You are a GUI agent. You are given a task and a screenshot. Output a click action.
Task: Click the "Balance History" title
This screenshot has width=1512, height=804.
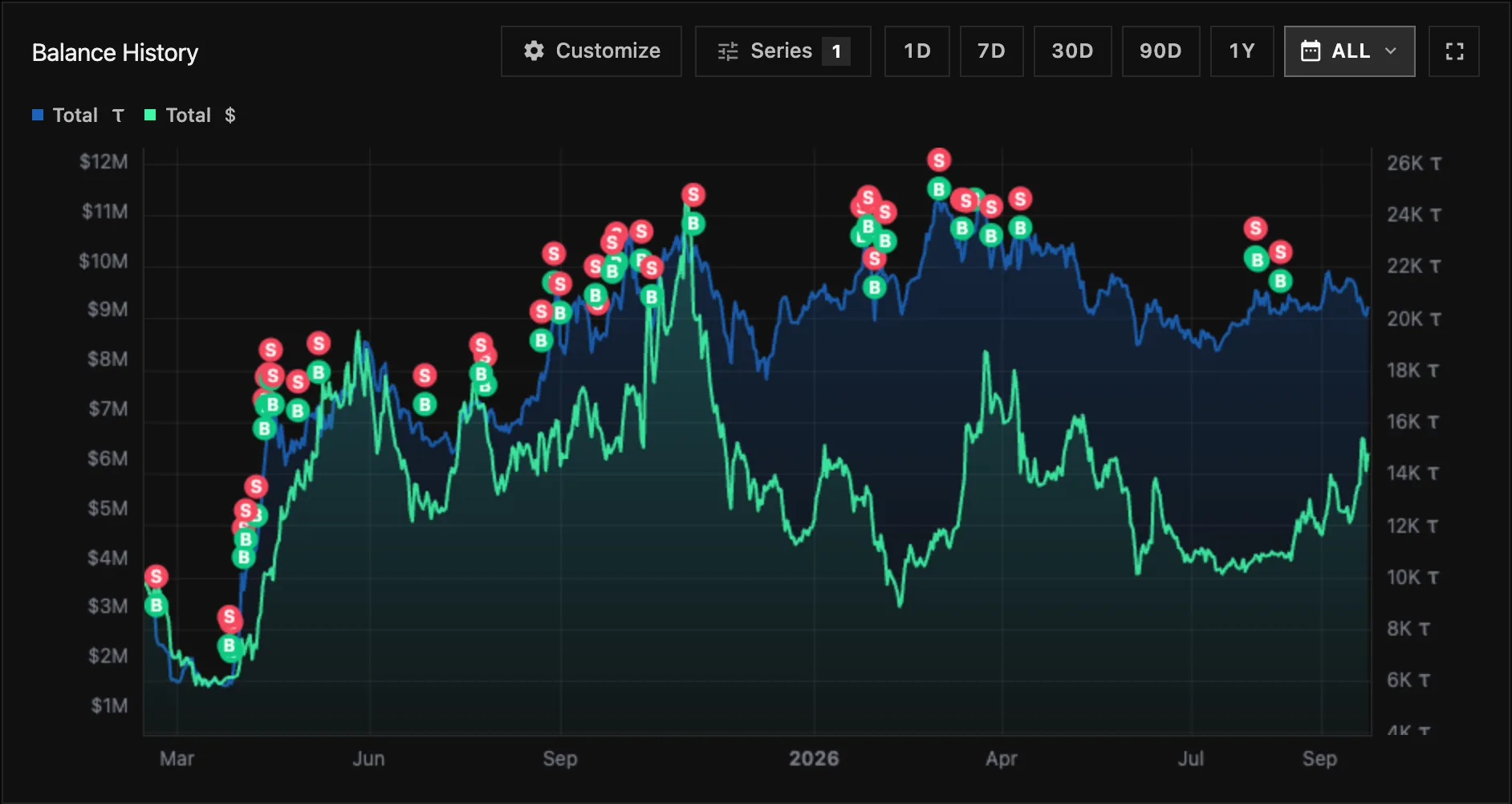pyautogui.click(x=116, y=53)
